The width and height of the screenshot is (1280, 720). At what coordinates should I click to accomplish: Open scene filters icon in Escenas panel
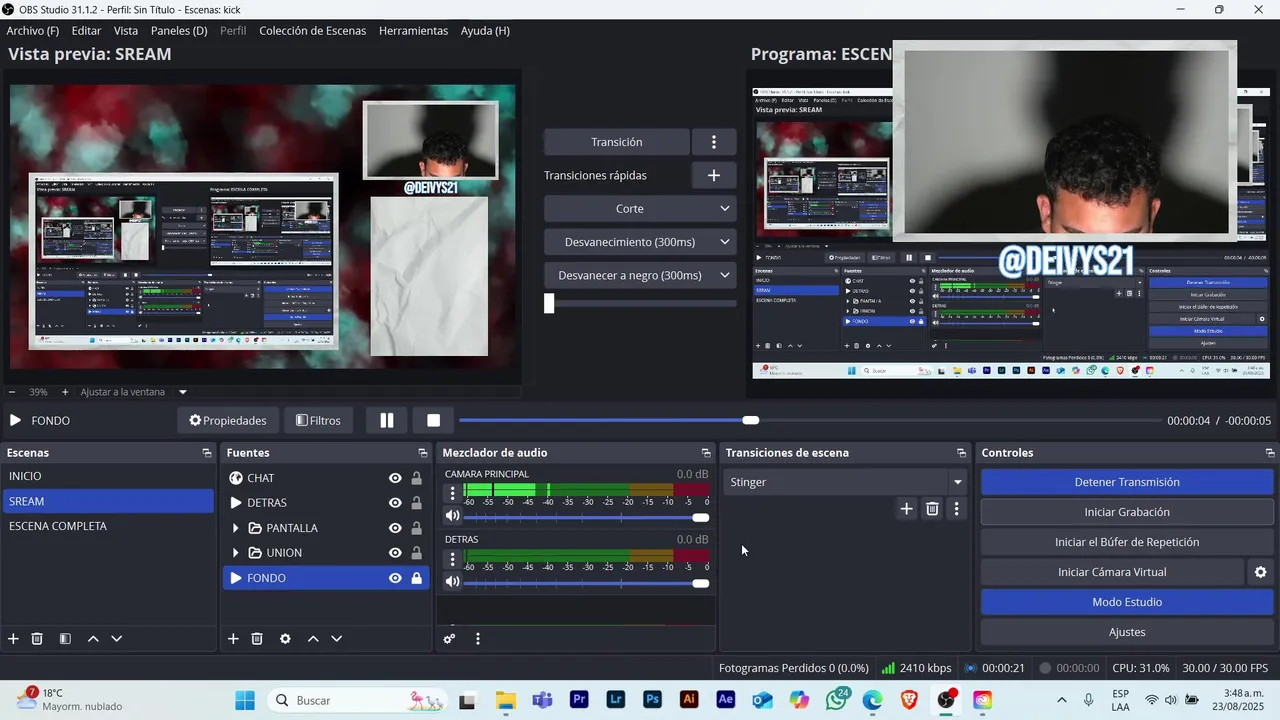click(x=65, y=639)
